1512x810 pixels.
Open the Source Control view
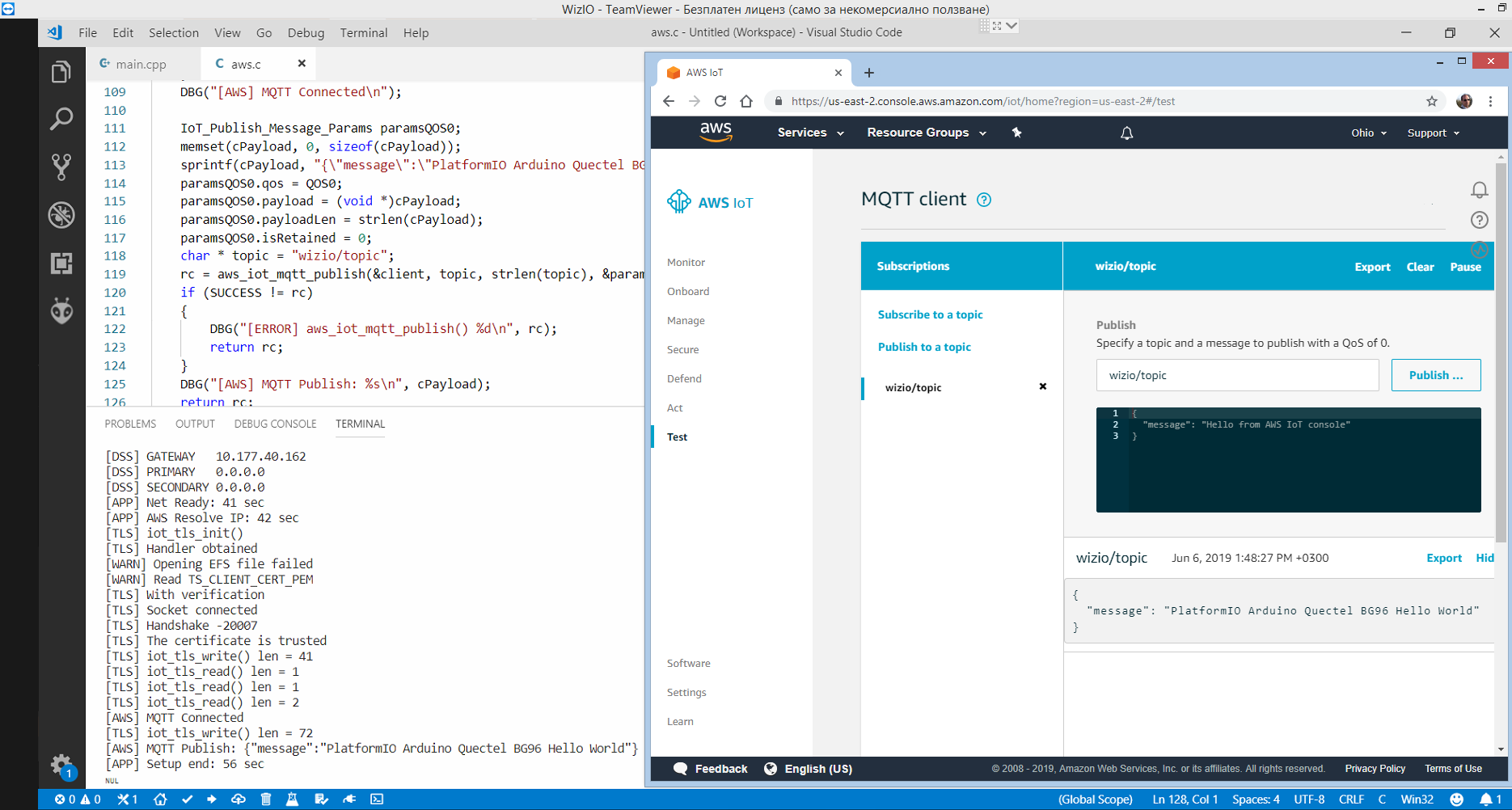[61, 167]
